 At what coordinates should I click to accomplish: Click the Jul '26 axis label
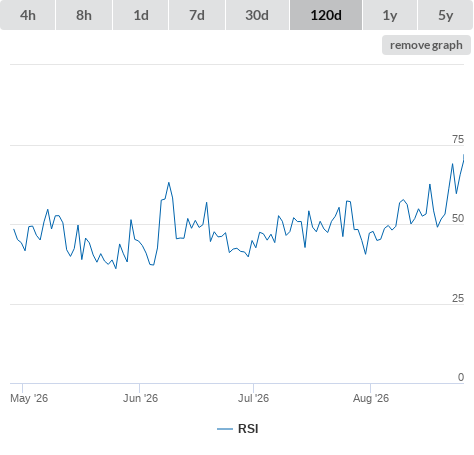click(x=253, y=398)
